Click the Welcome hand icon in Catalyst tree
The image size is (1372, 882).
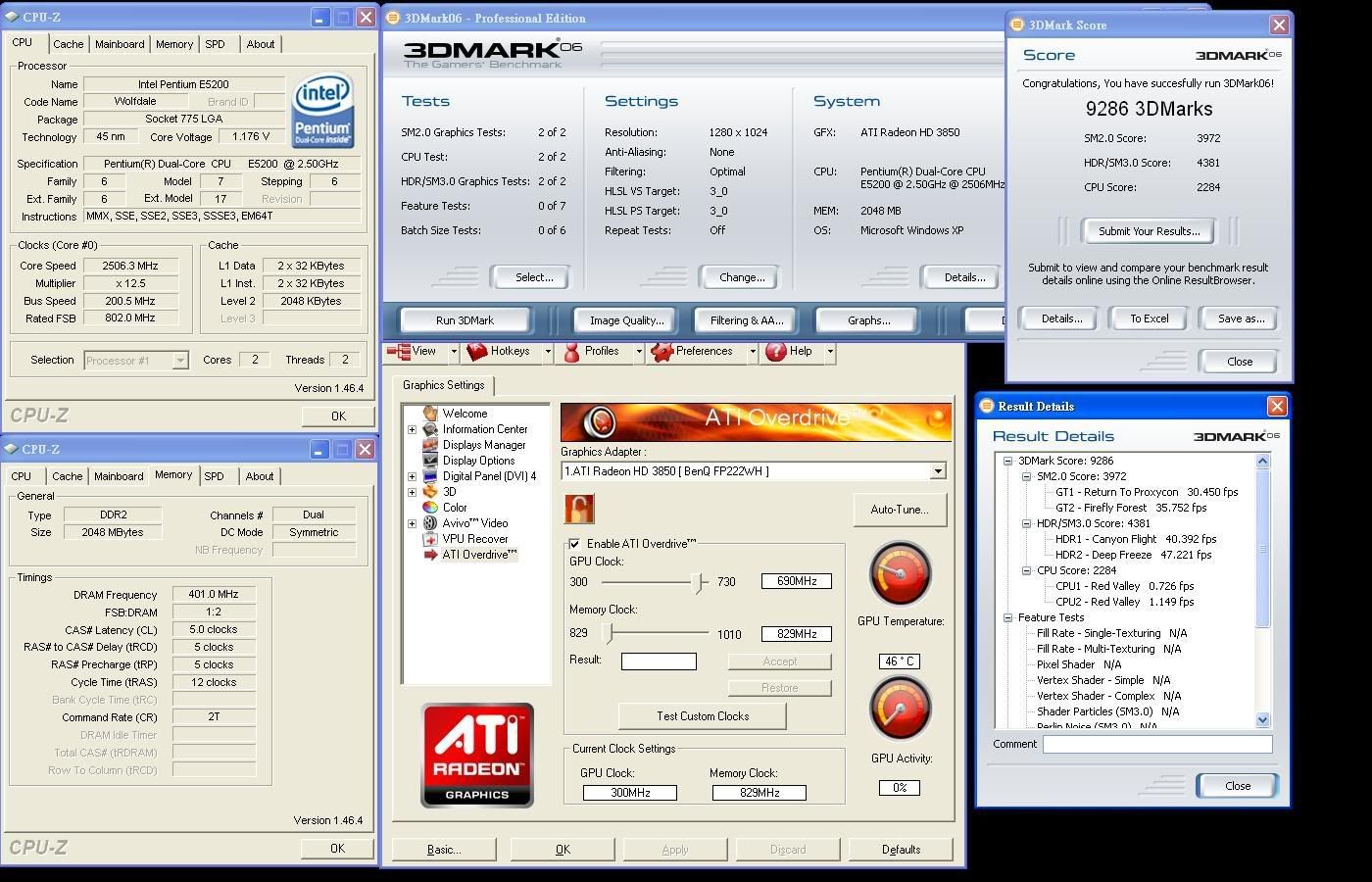tap(429, 414)
